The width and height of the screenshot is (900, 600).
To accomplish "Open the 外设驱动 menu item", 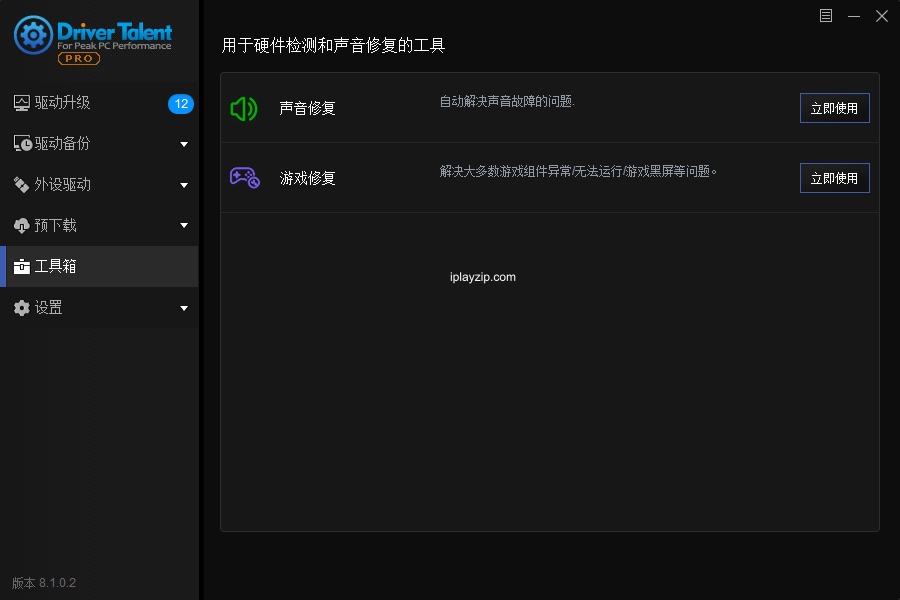I will [99, 184].
